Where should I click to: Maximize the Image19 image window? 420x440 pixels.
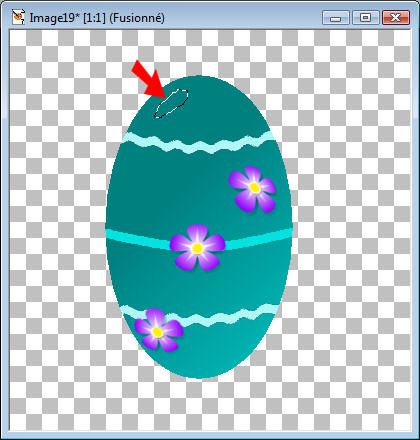pyautogui.click(x=365, y=18)
